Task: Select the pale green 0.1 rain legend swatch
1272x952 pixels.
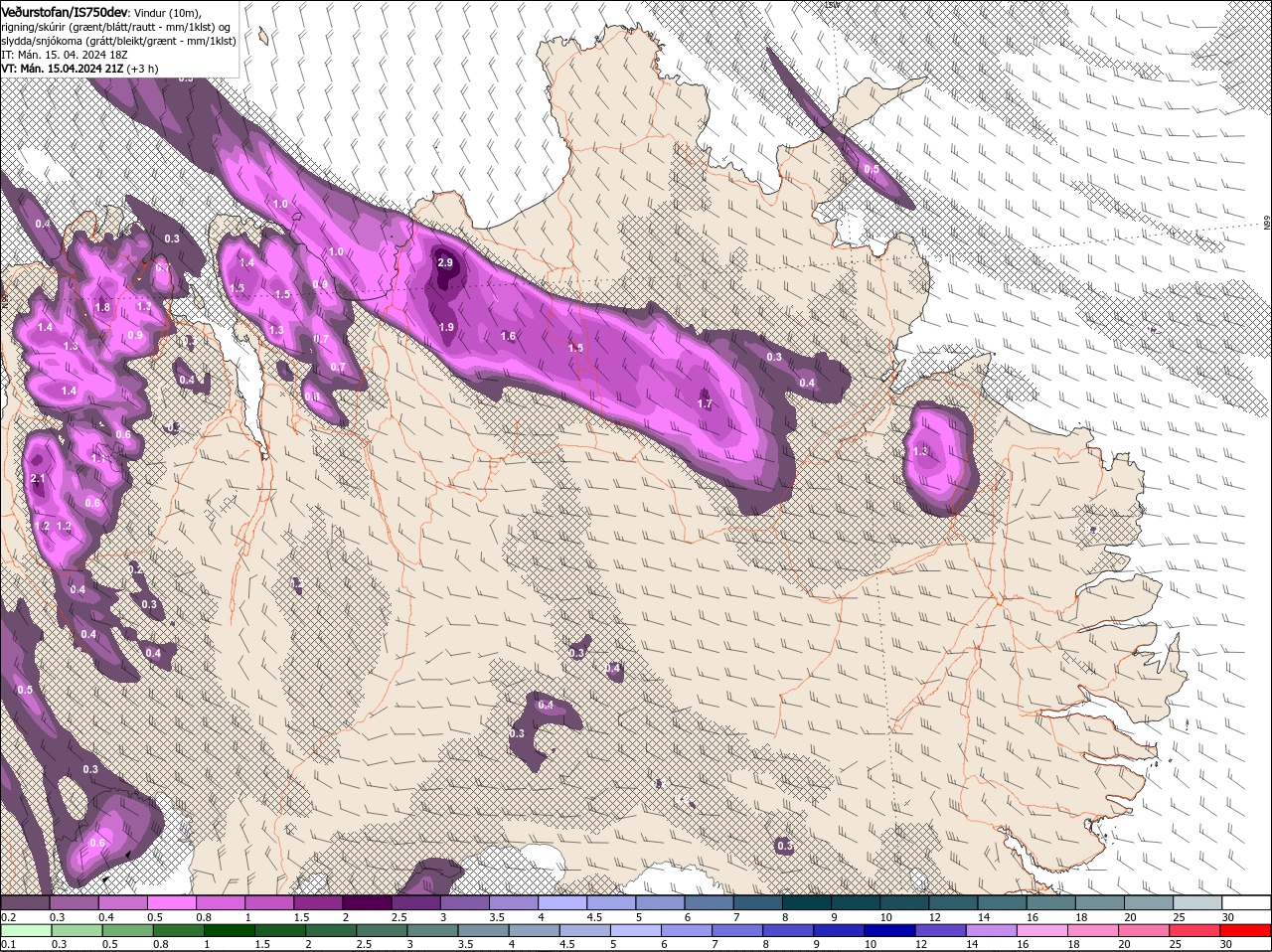Action: 25,930
